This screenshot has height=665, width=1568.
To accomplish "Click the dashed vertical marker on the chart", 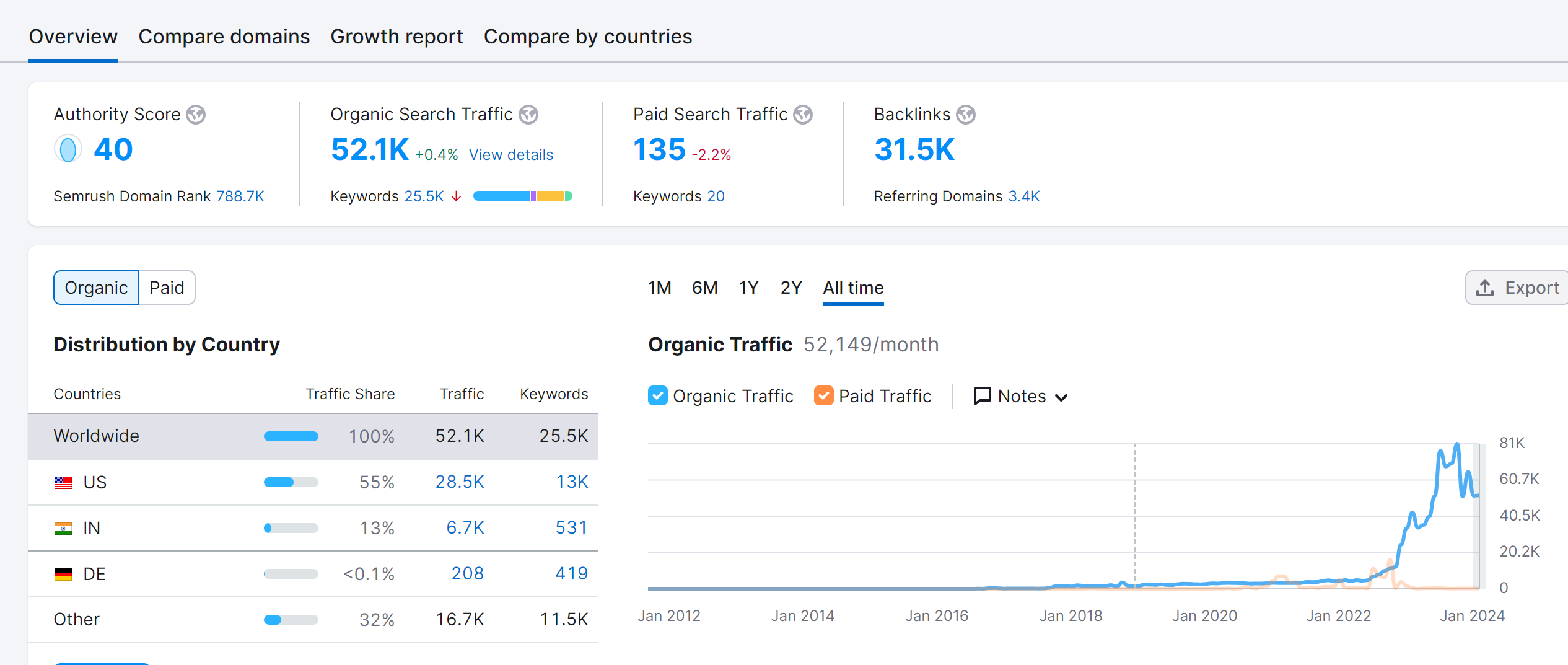I will tap(1135, 516).
